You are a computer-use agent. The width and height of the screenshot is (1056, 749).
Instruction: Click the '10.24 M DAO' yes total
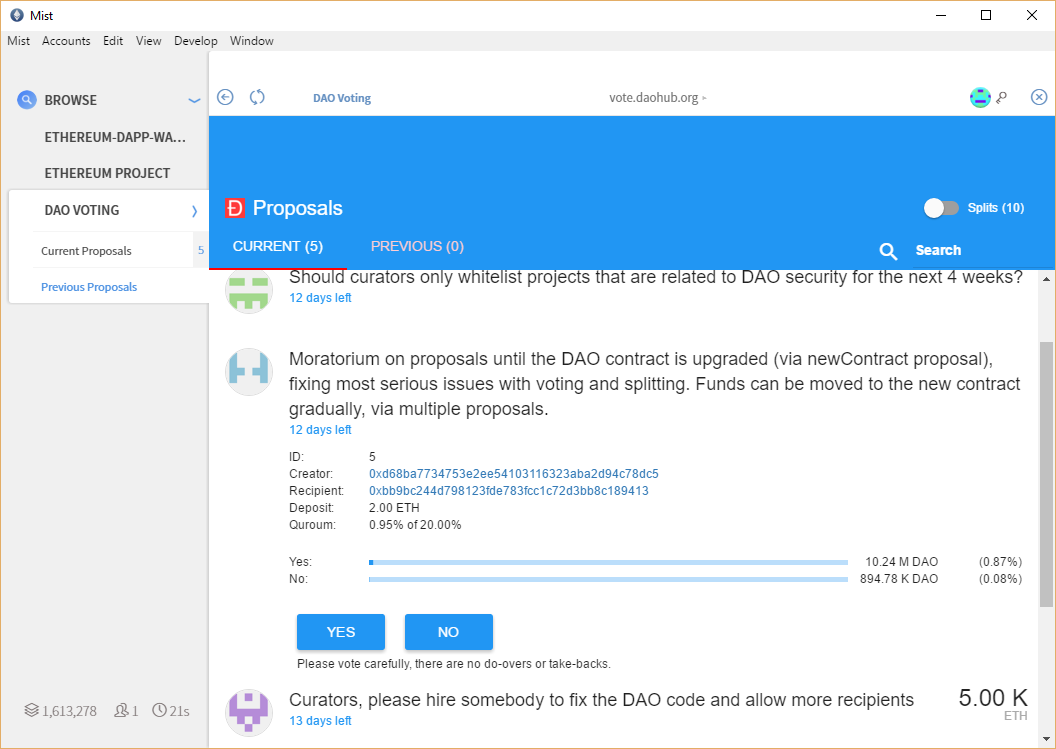[902, 562]
